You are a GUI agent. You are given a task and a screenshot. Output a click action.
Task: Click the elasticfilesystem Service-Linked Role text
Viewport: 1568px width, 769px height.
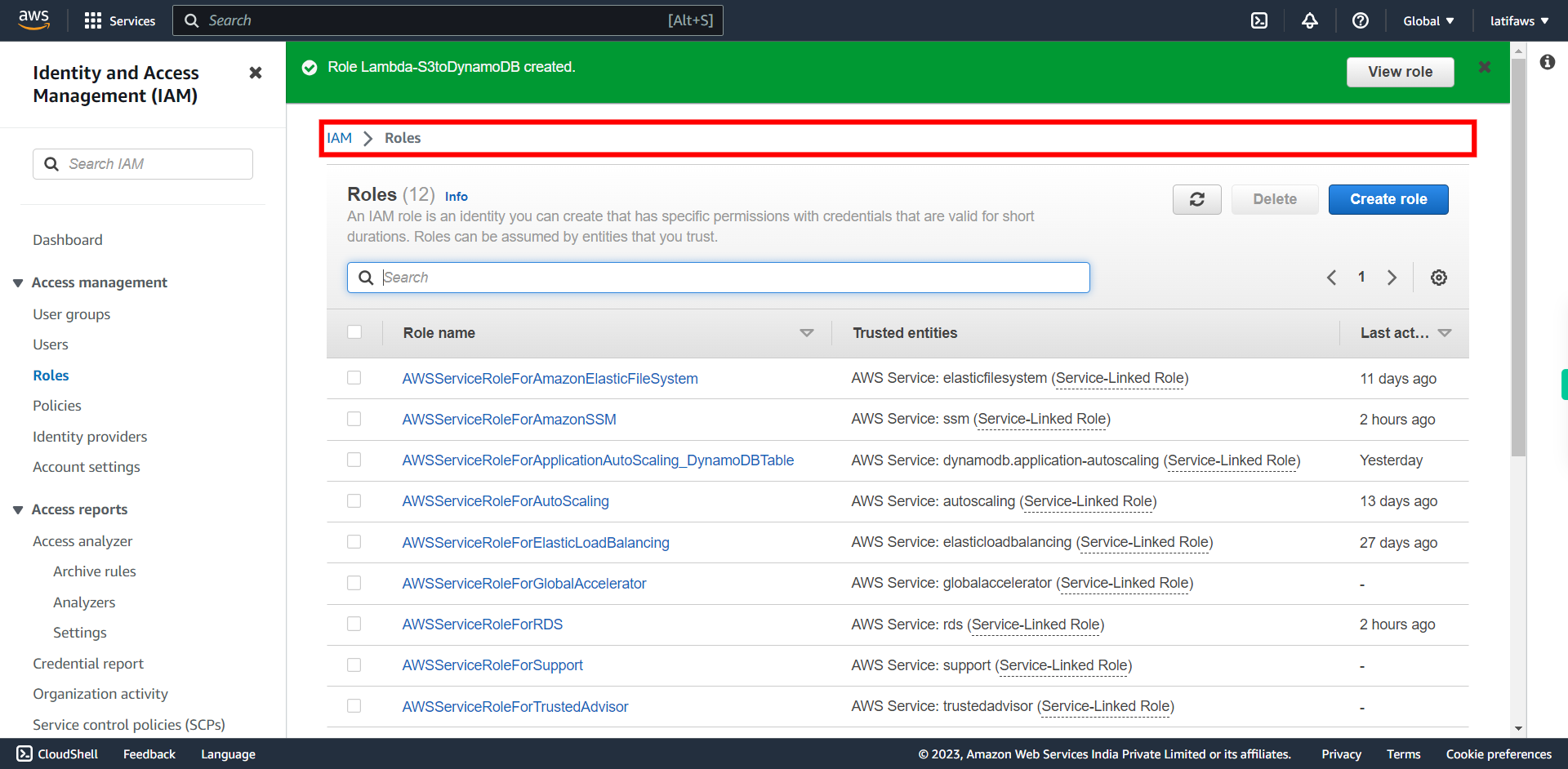pos(1120,378)
